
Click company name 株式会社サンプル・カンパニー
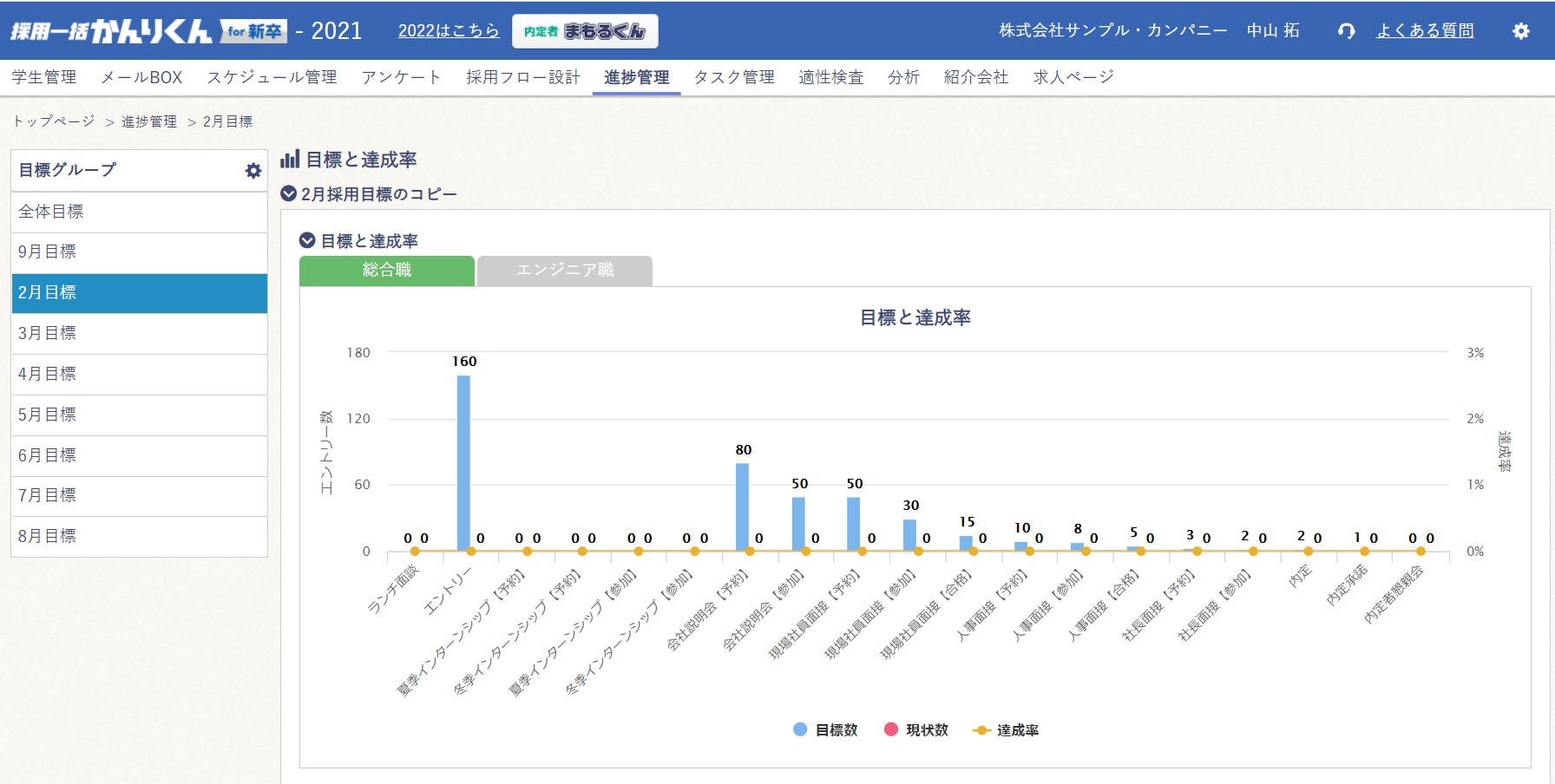pyautogui.click(x=1112, y=30)
